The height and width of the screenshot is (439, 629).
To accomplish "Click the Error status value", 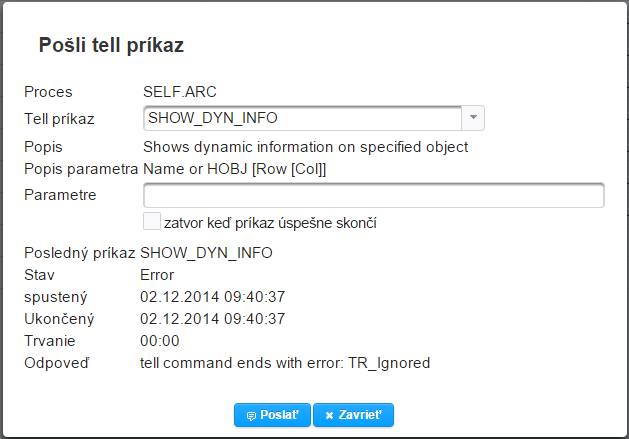I will (x=157, y=274).
